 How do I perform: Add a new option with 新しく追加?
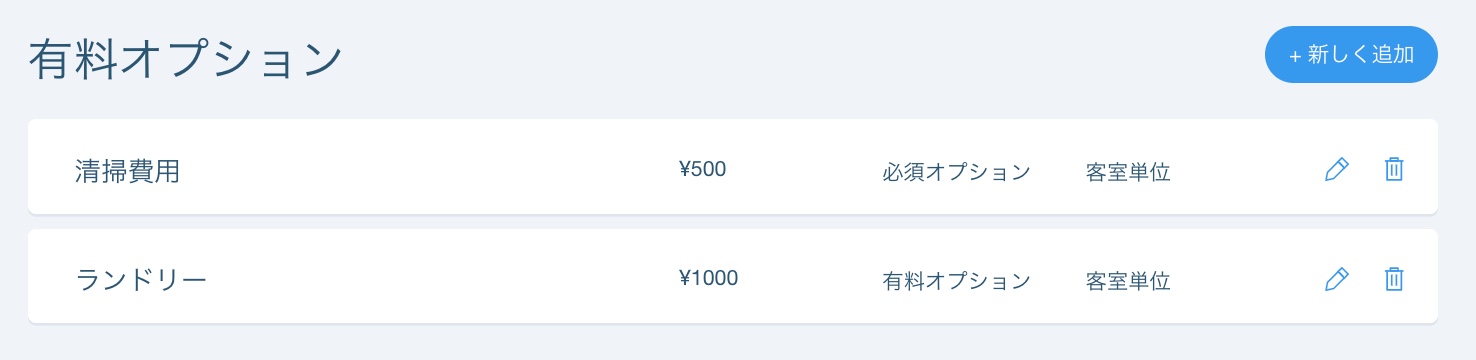pos(1351,54)
